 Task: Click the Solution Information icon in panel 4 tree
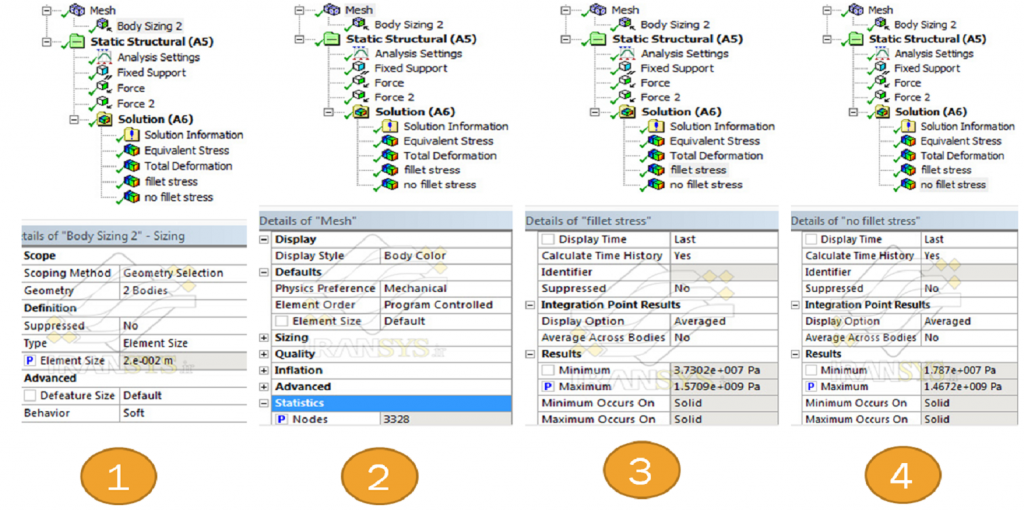pos(908,127)
